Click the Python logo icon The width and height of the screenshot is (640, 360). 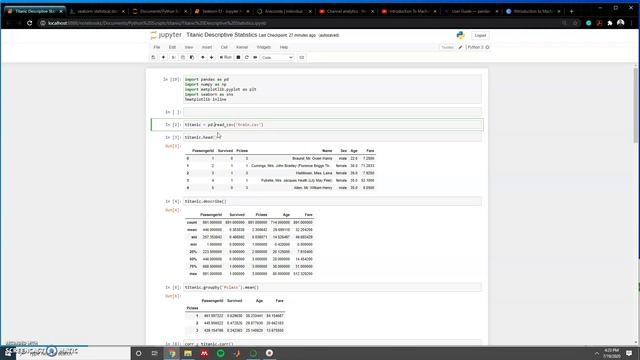(x=460, y=36)
